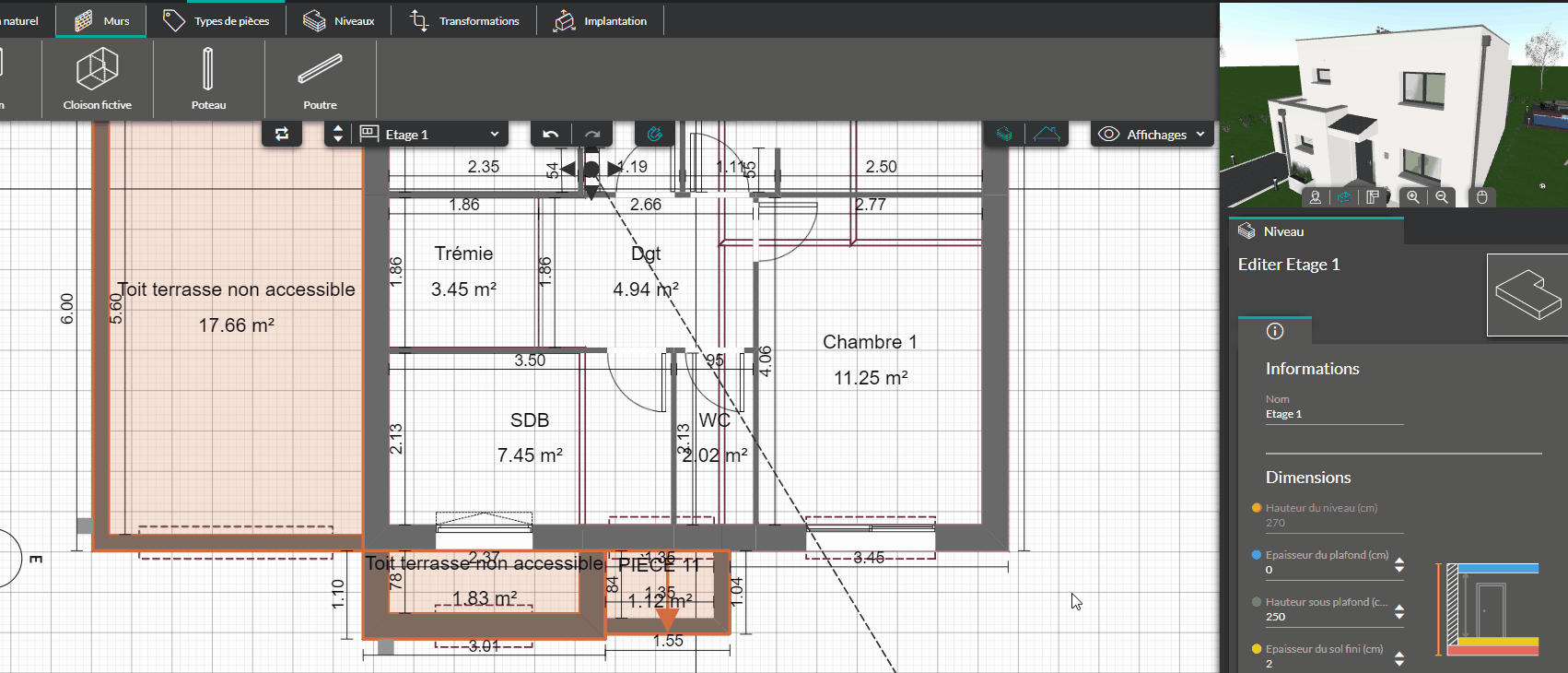1568x673 pixels.
Task: Click the Nom field showing Etage 1
Action: 1333,415
